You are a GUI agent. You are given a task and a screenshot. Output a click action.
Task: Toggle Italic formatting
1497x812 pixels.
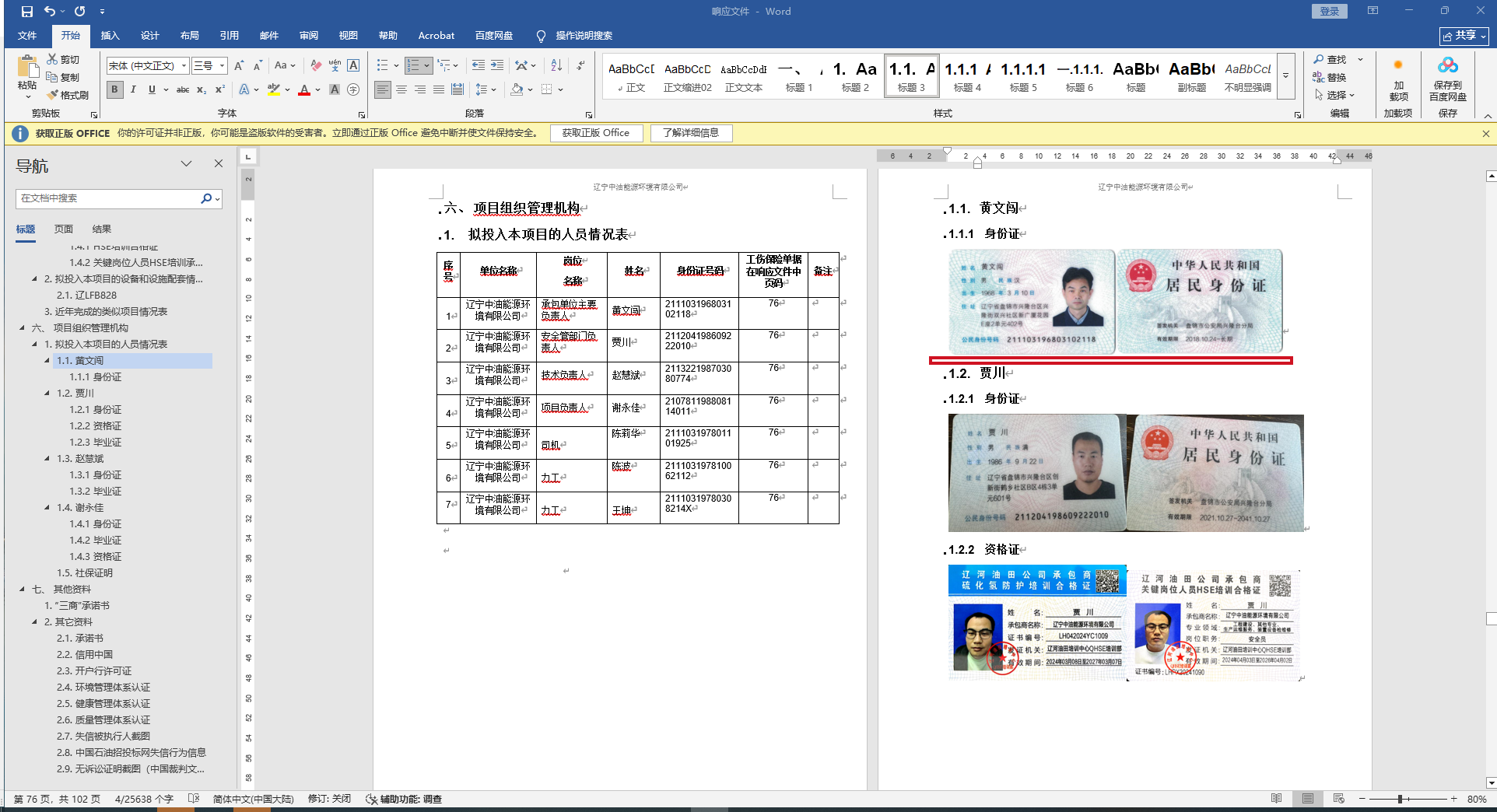point(133,89)
